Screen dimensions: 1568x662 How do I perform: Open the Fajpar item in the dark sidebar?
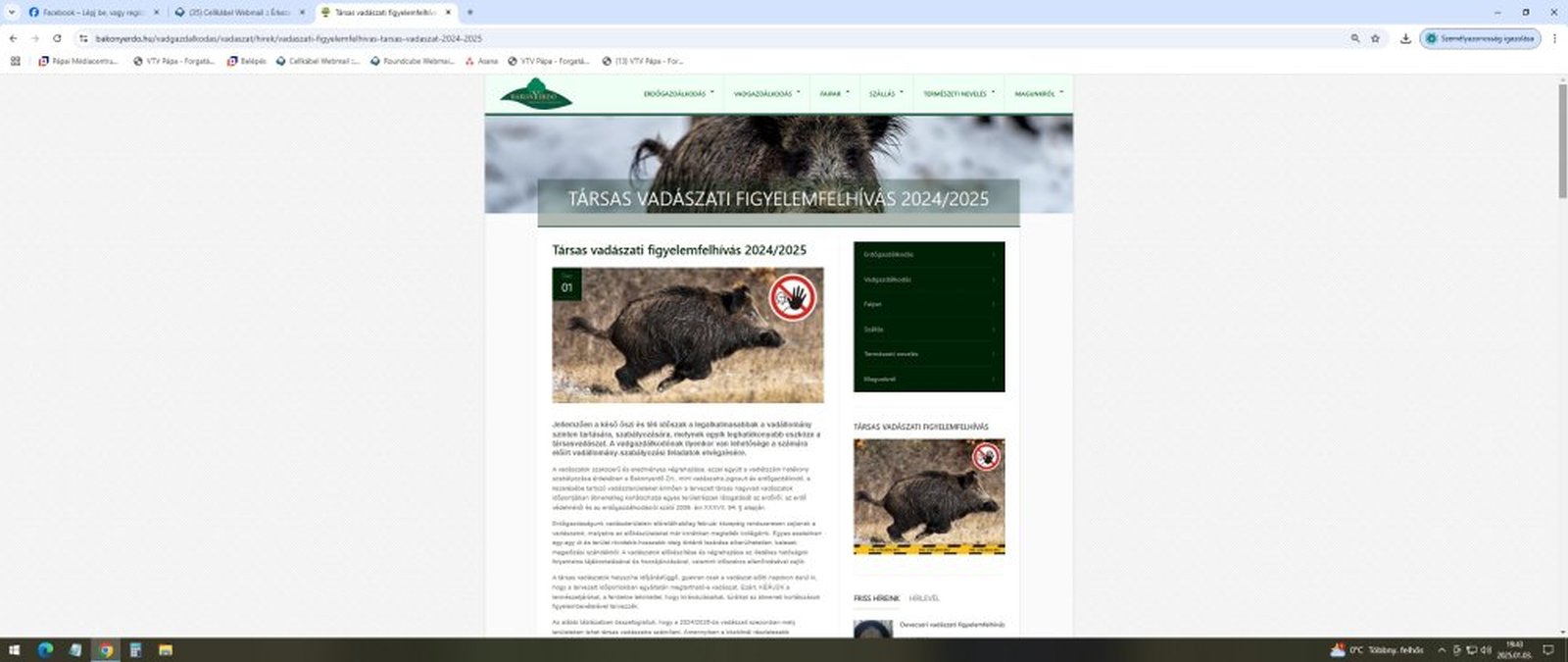pos(928,304)
